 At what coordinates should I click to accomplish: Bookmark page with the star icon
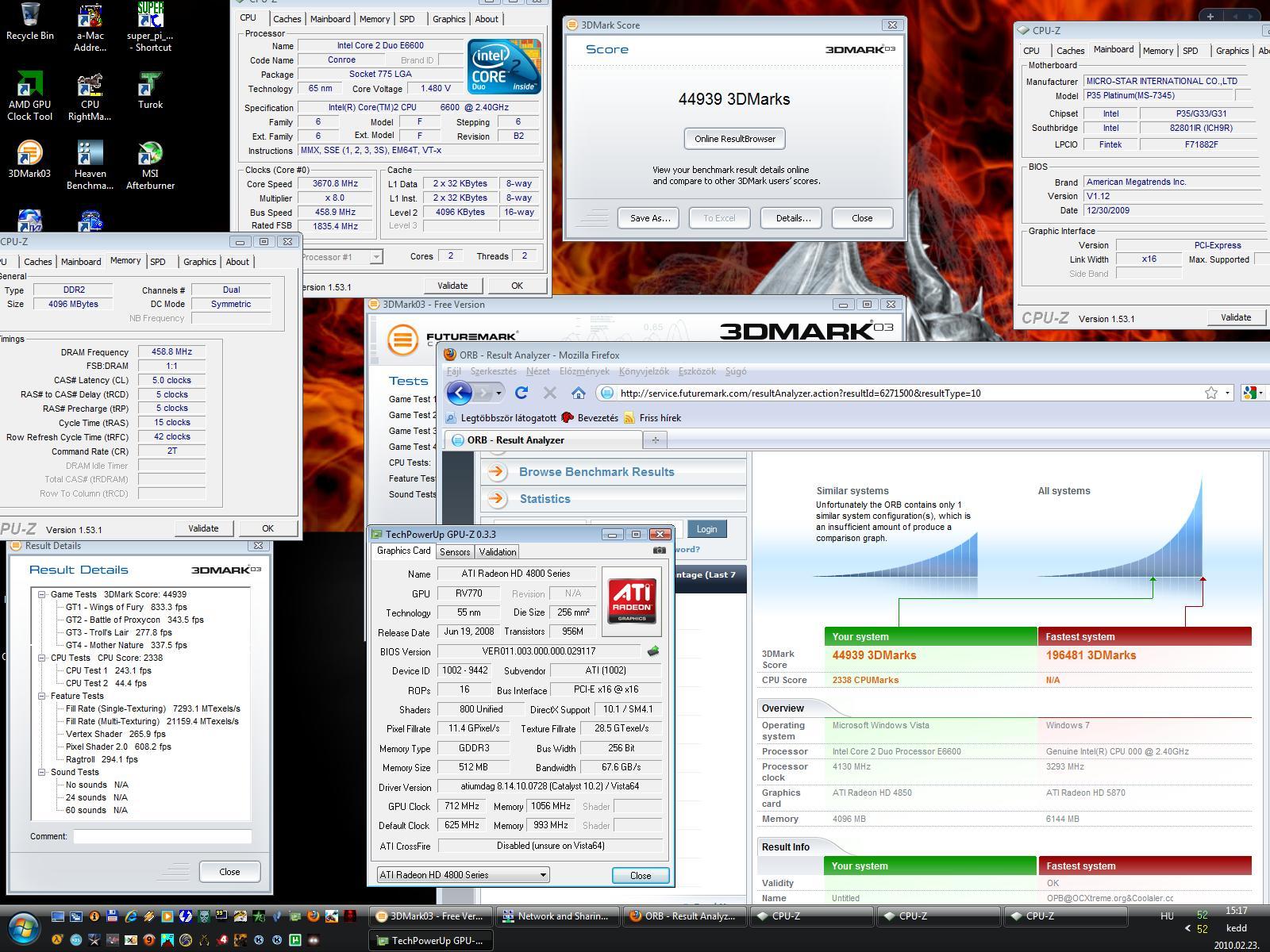(x=1211, y=393)
